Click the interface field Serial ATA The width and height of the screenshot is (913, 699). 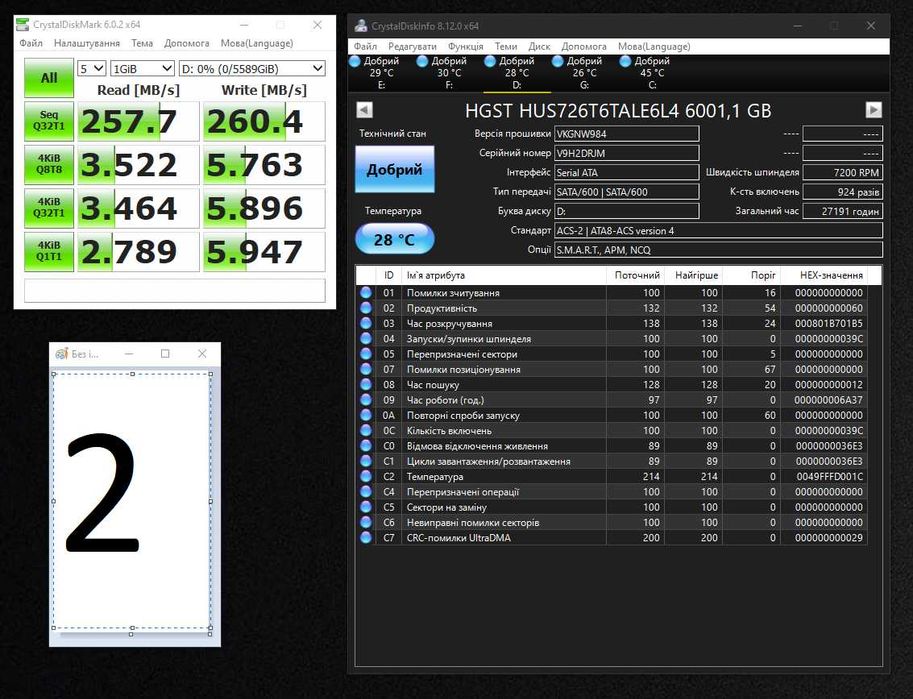[x=627, y=172]
